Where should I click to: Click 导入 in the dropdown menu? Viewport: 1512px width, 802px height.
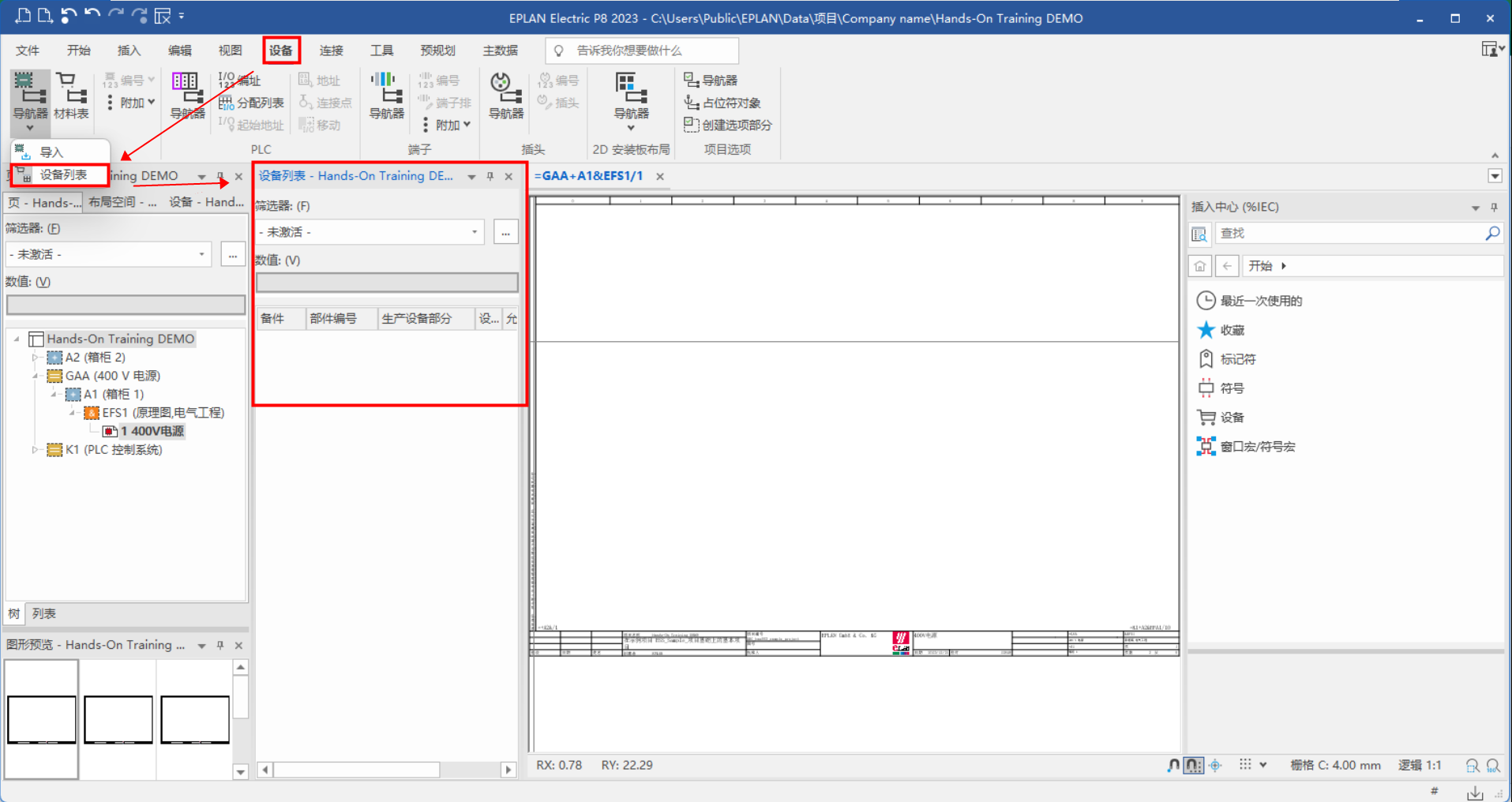[60, 152]
